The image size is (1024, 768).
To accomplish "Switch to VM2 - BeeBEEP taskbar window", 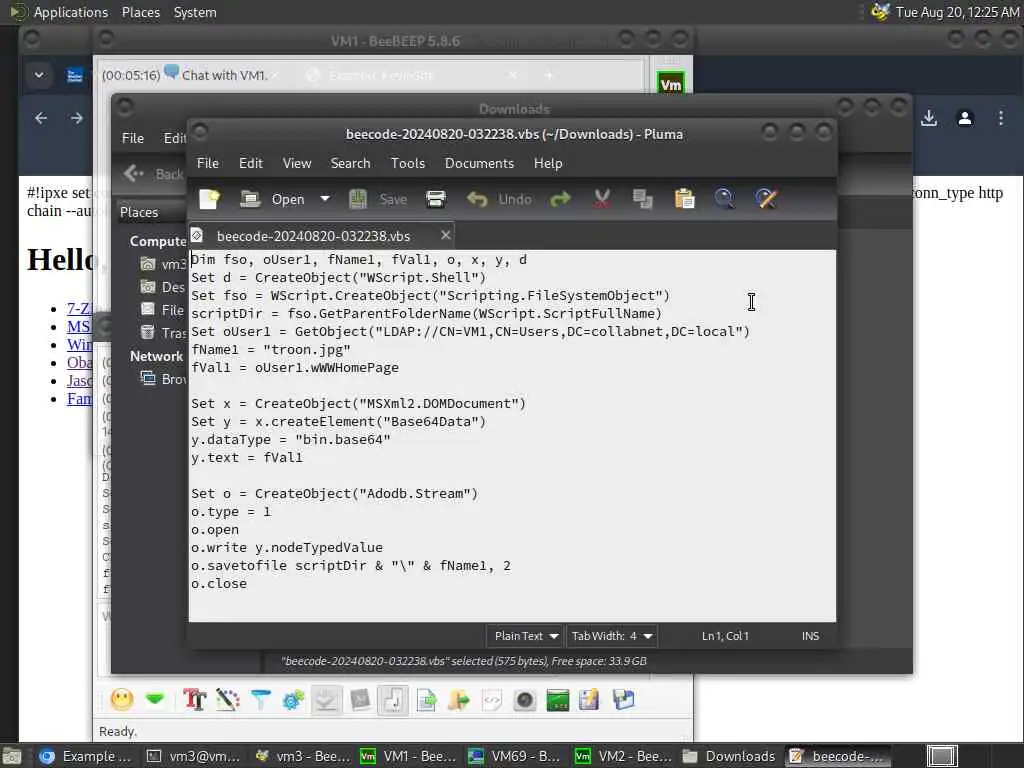I will [x=622, y=756].
